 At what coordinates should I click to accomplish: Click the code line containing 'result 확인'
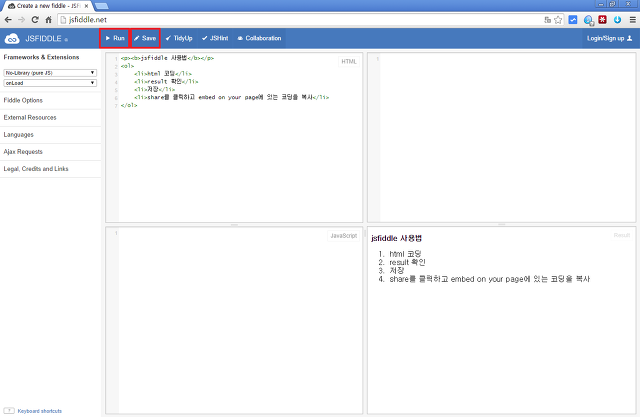pyautogui.click(x=166, y=82)
